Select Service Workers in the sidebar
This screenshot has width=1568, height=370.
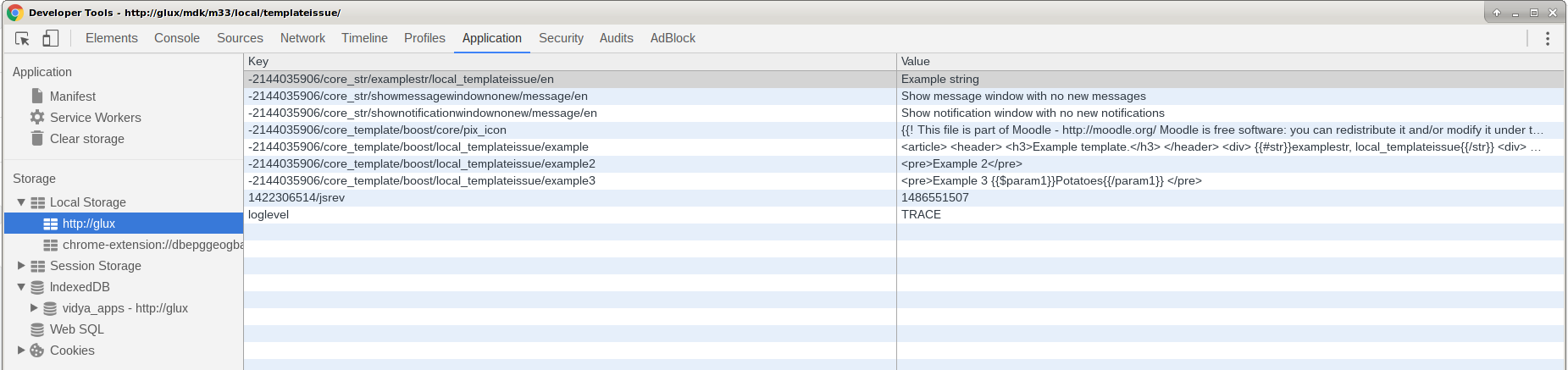point(96,118)
